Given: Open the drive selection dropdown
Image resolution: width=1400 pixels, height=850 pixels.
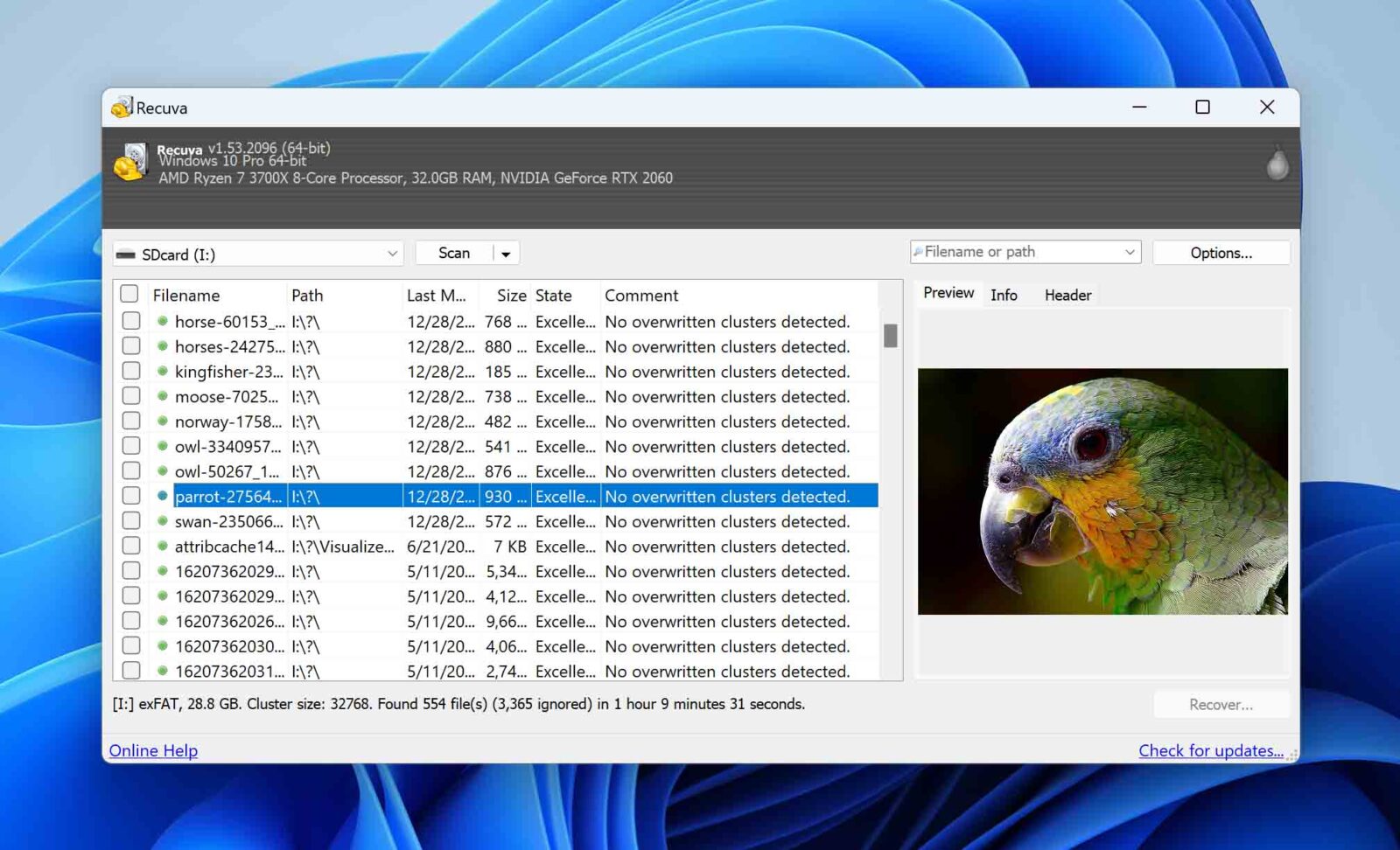Looking at the screenshot, I should pos(391,253).
